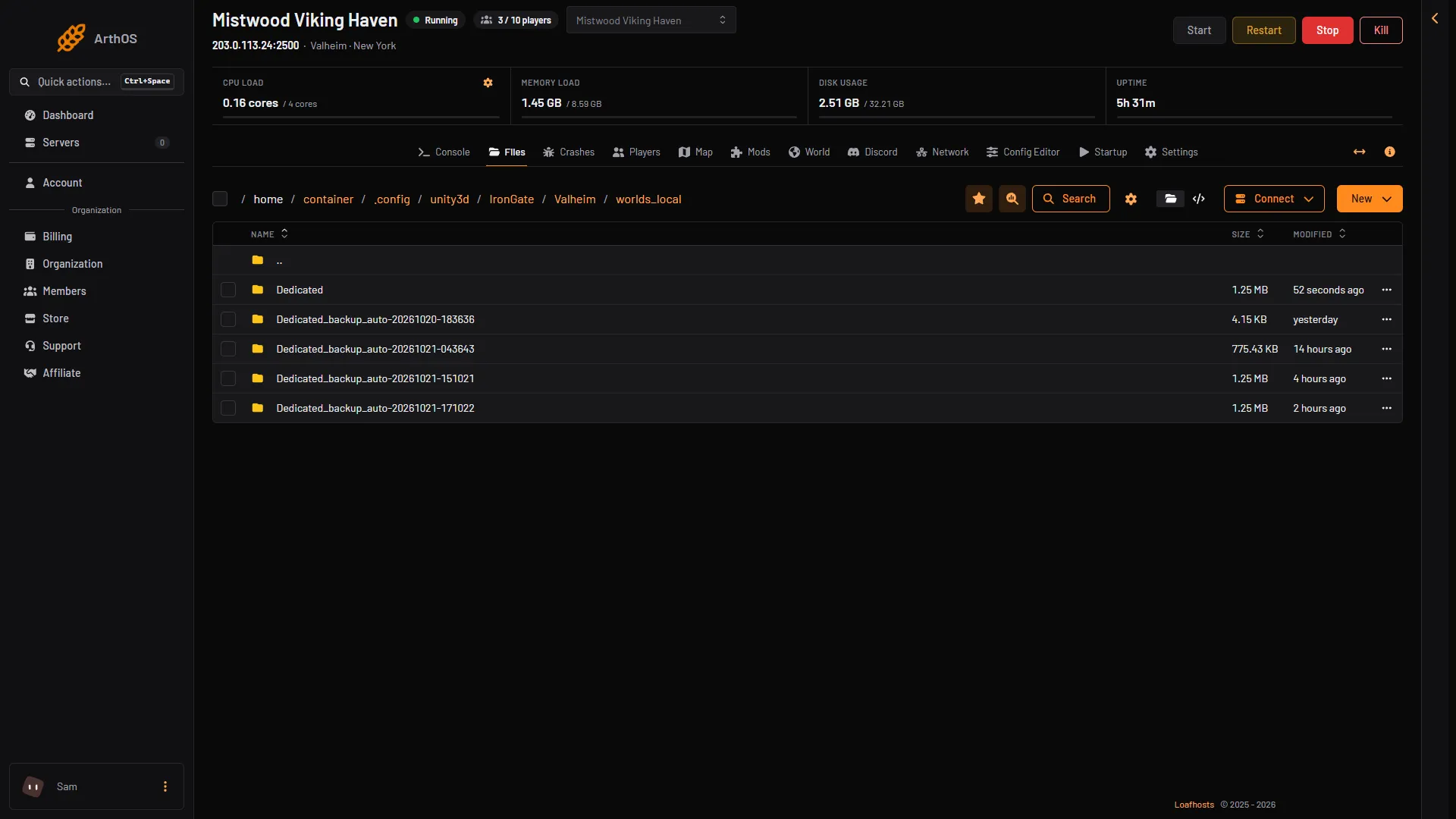
Task: Click the Search button
Action: pos(1071,199)
